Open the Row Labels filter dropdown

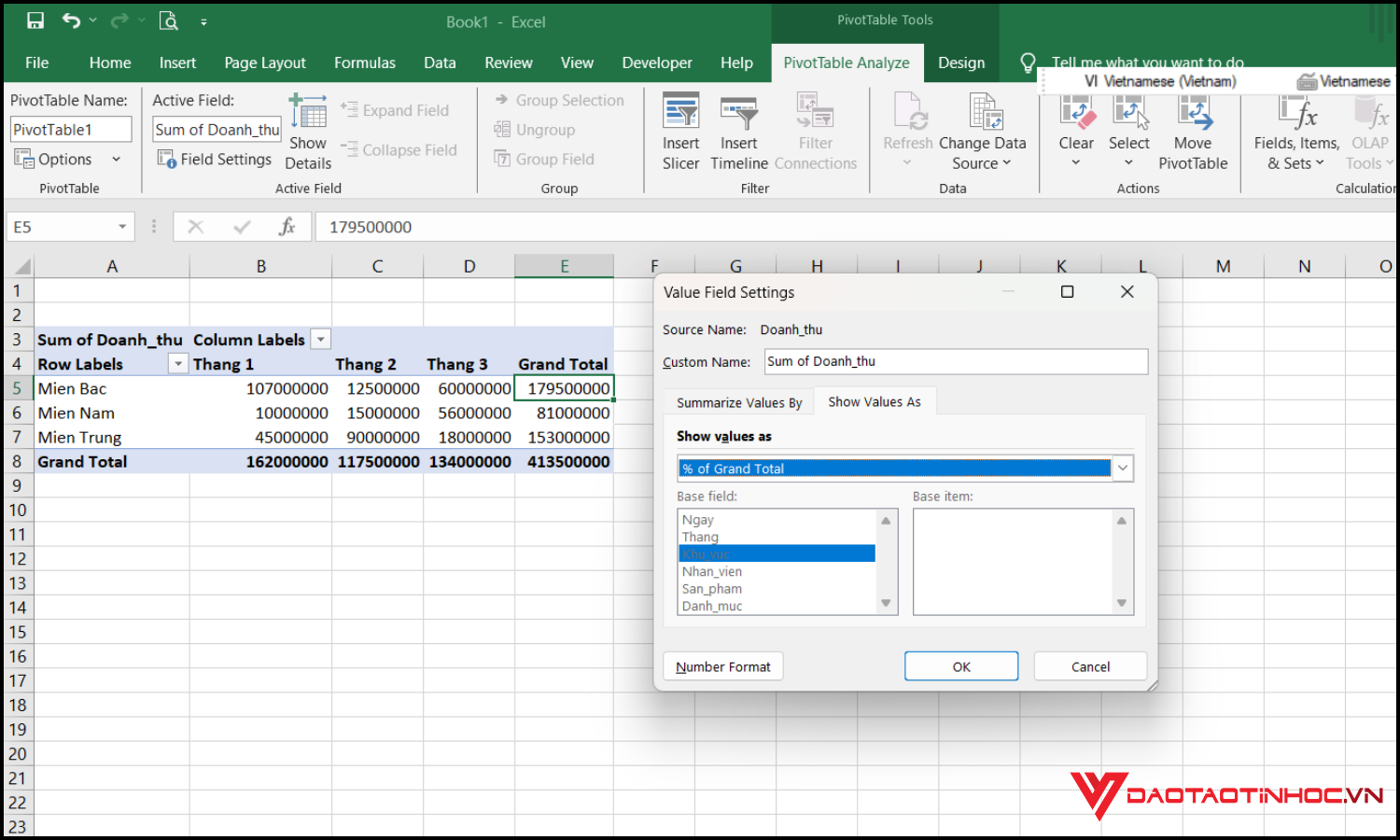pos(177,363)
